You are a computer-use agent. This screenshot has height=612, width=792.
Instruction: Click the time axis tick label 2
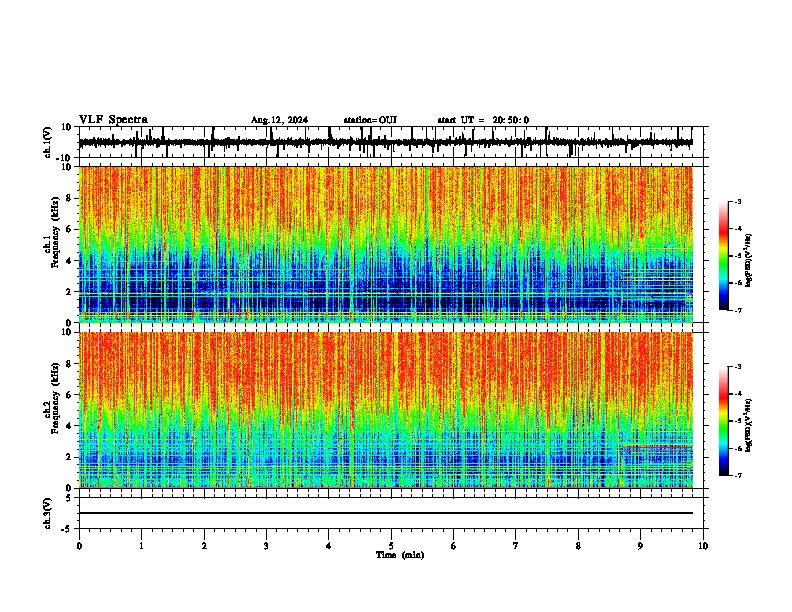pyautogui.click(x=204, y=546)
